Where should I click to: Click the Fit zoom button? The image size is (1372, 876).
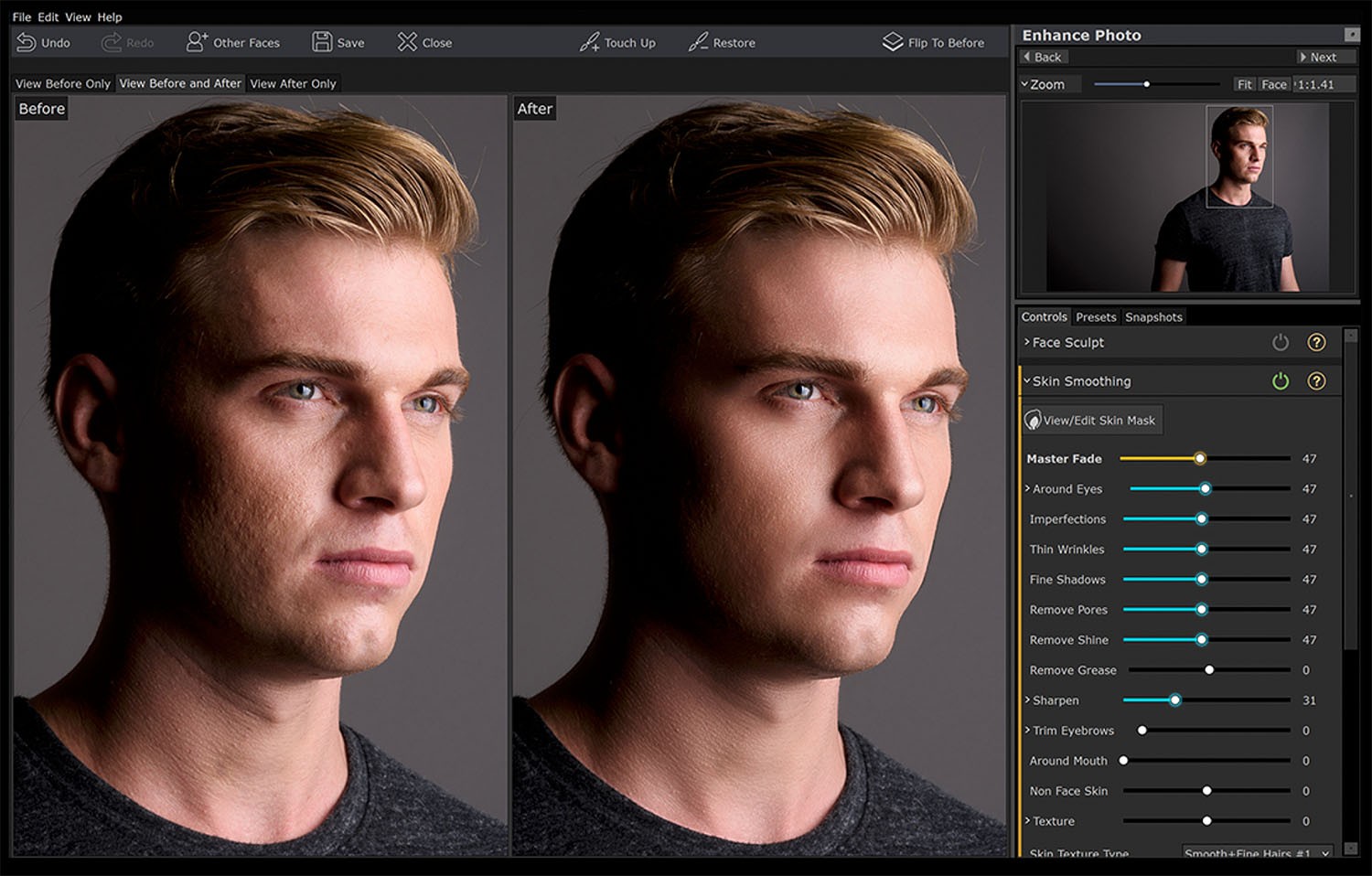coord(1245,83)
